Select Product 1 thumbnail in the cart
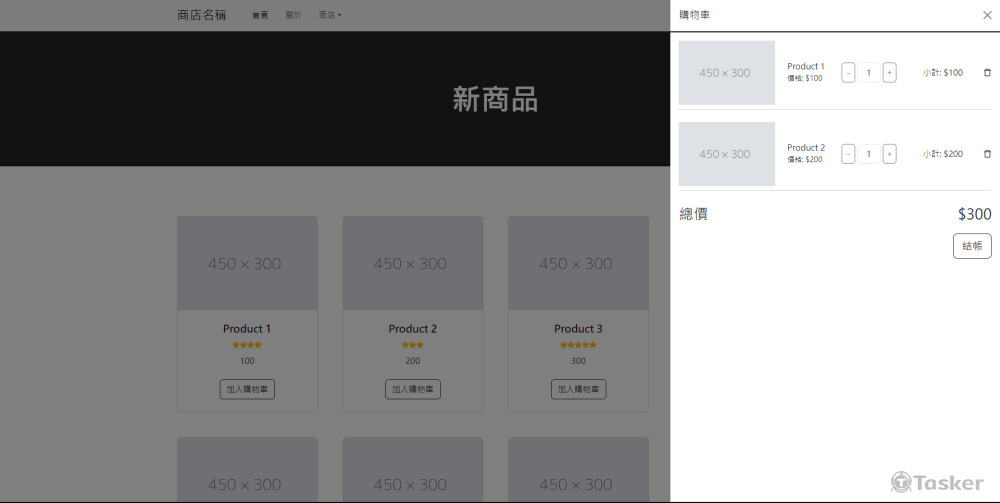The width and height of the screenshot is (1000, 503). coord(726,73)
